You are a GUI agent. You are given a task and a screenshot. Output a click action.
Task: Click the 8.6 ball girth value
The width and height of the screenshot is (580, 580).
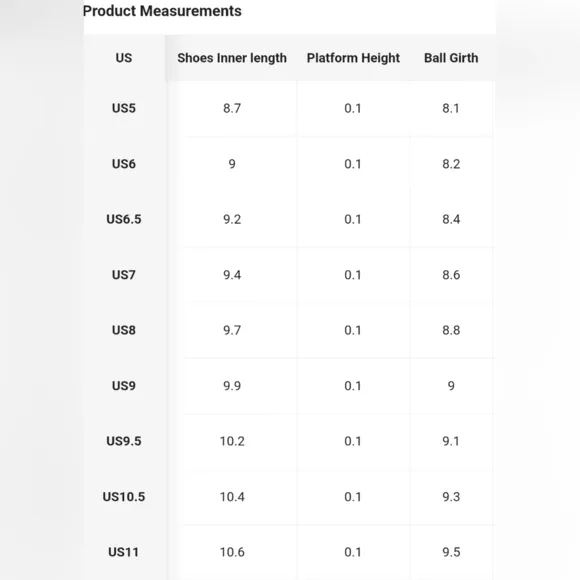(x=451, y=275)
